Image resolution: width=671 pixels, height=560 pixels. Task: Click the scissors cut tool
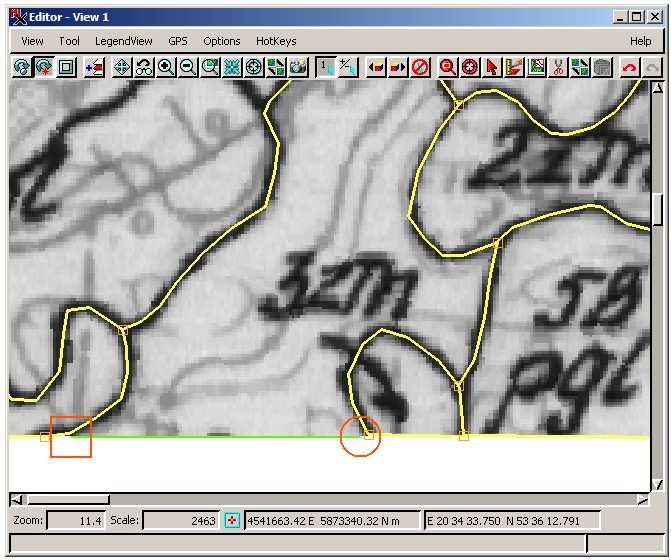[558, 67]
